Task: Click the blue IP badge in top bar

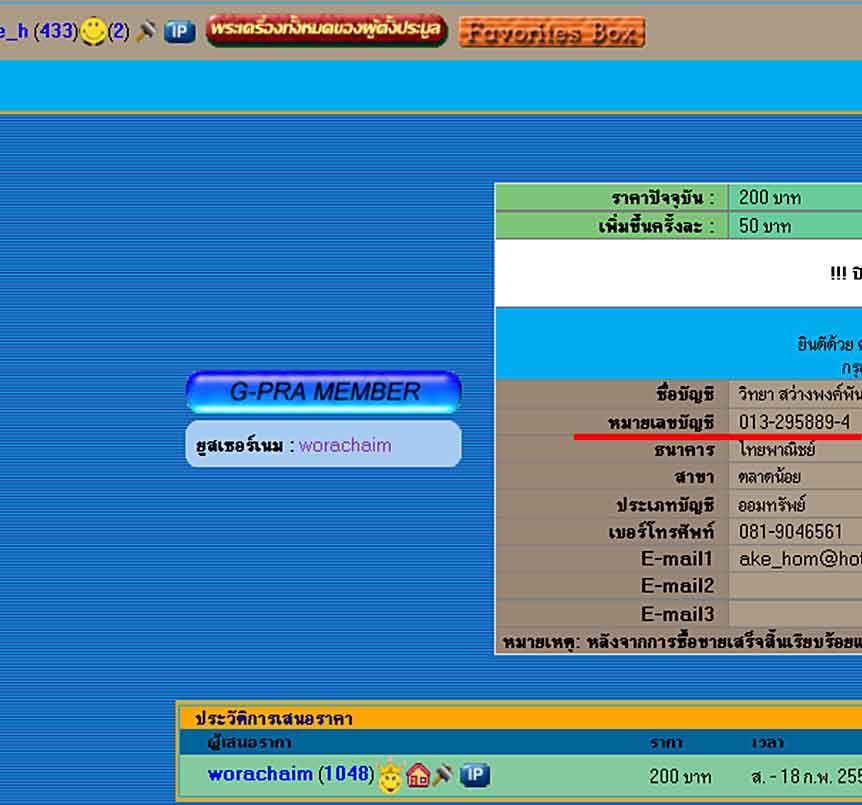Action: [179, 31]
